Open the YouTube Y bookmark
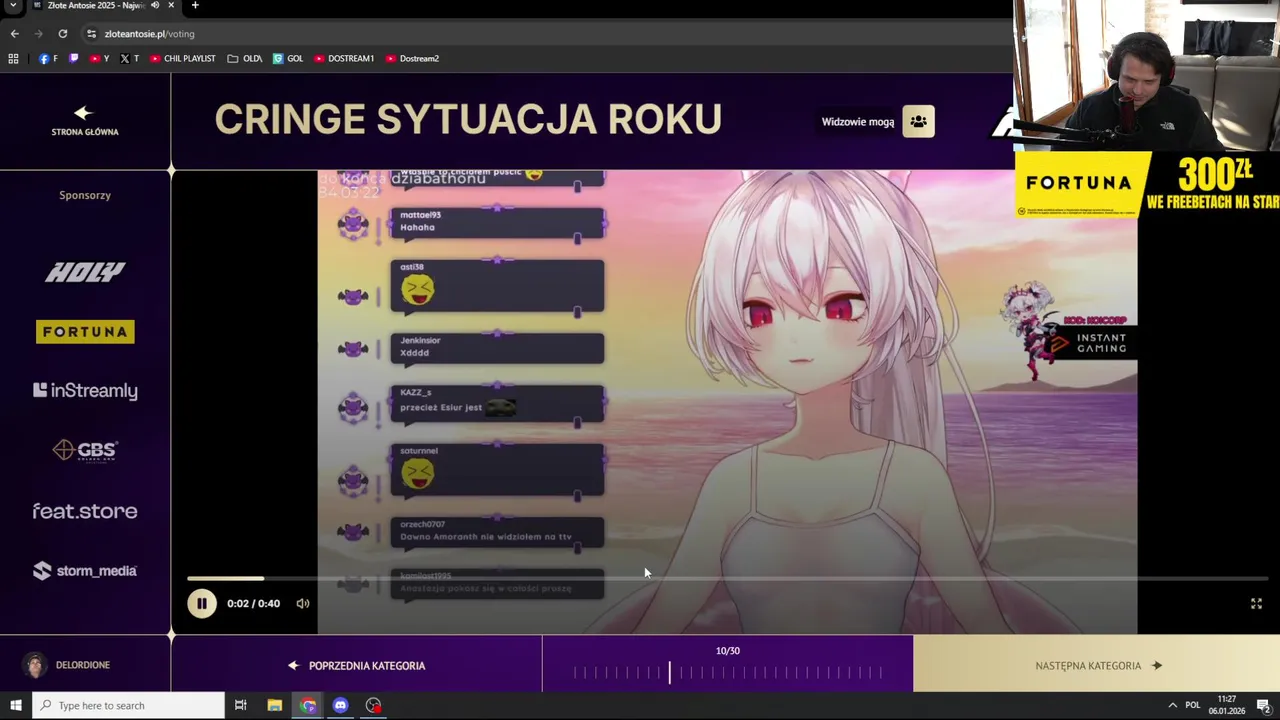The image size is (1280, 720). click(99, 59)
